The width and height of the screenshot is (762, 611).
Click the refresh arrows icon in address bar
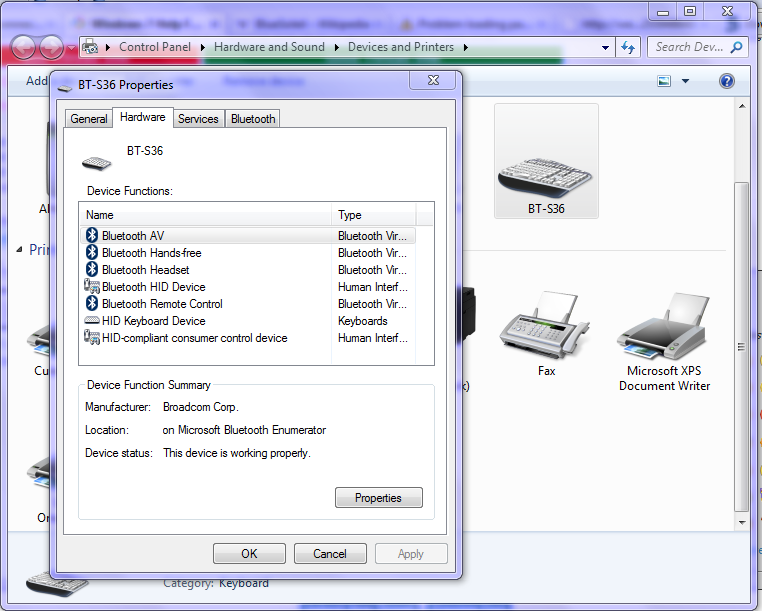click(x=628, y=47)
